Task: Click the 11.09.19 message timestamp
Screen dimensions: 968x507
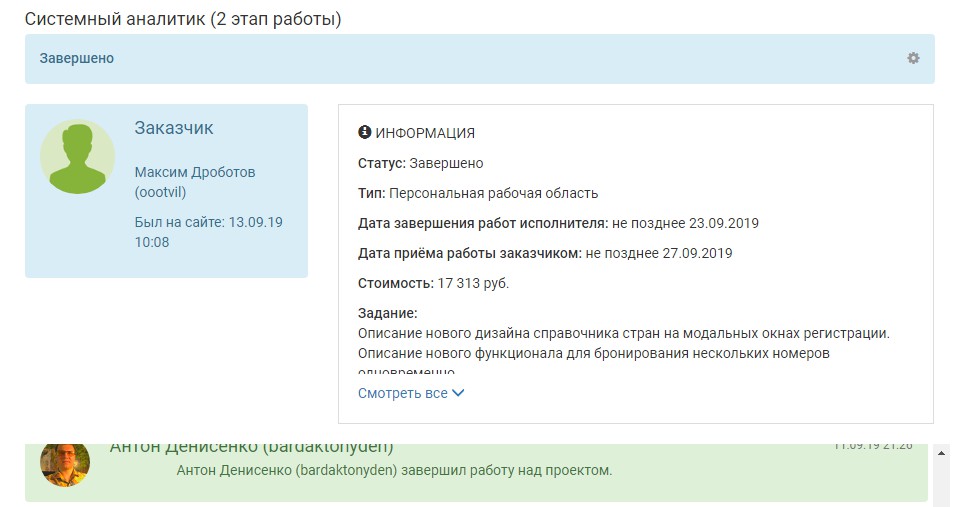Action: [873, 446]
